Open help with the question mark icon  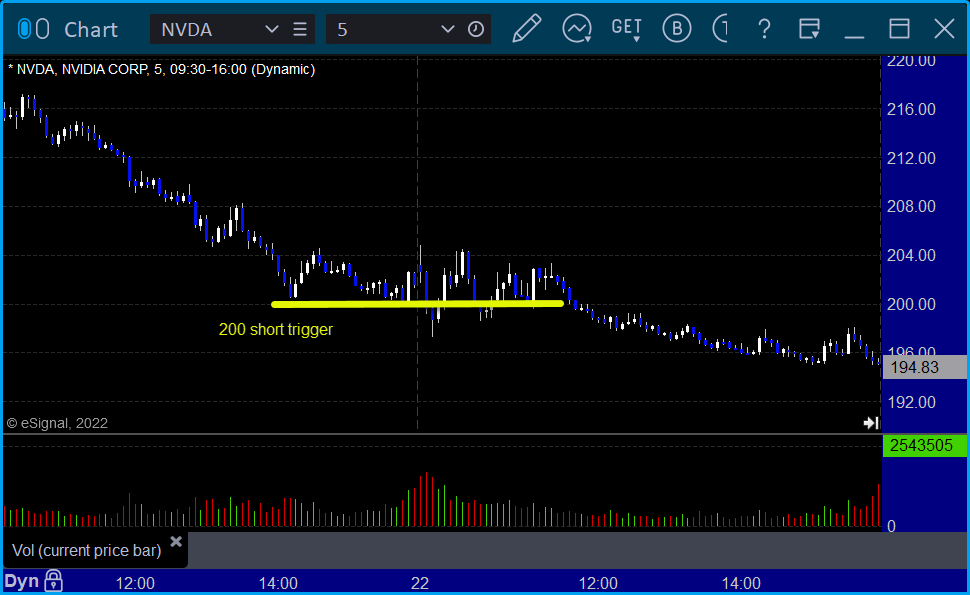765,29
